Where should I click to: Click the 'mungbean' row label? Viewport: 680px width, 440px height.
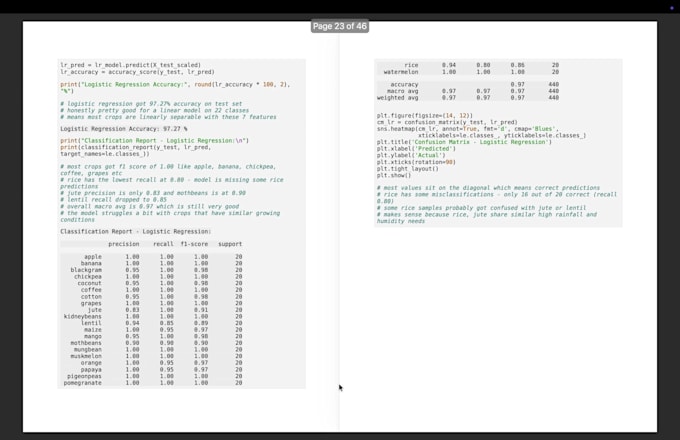tap(88, 349)
